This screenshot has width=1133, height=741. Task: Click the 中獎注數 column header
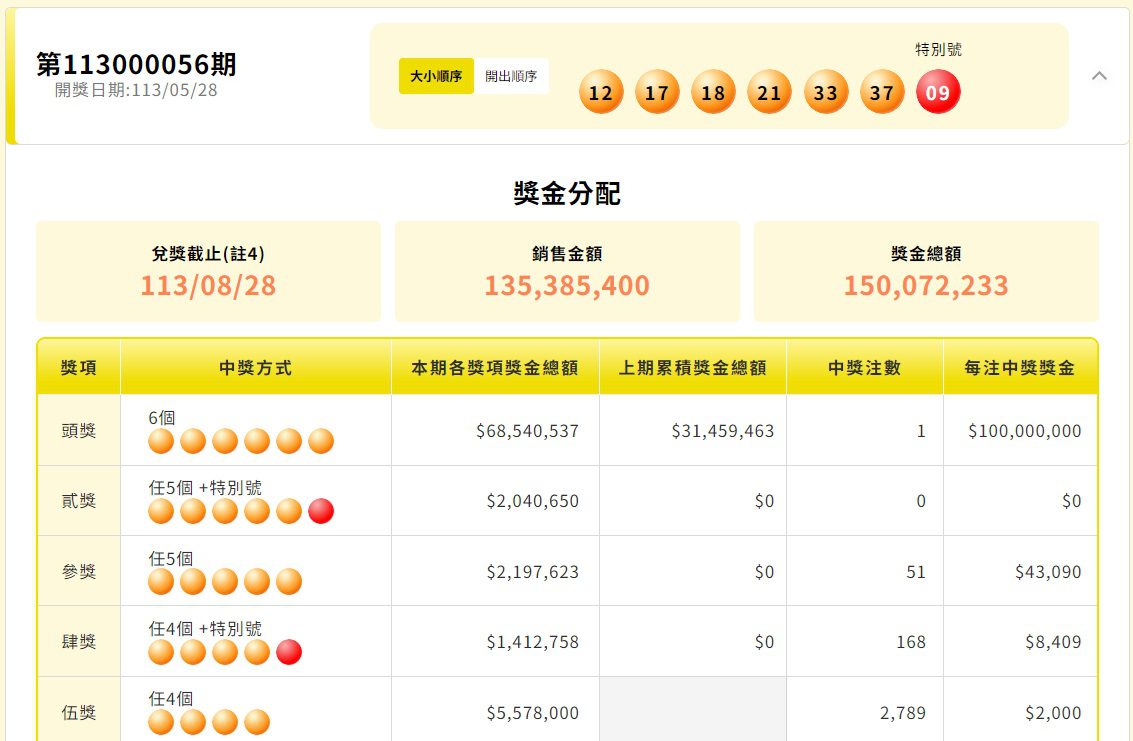(x=865, y=368)
